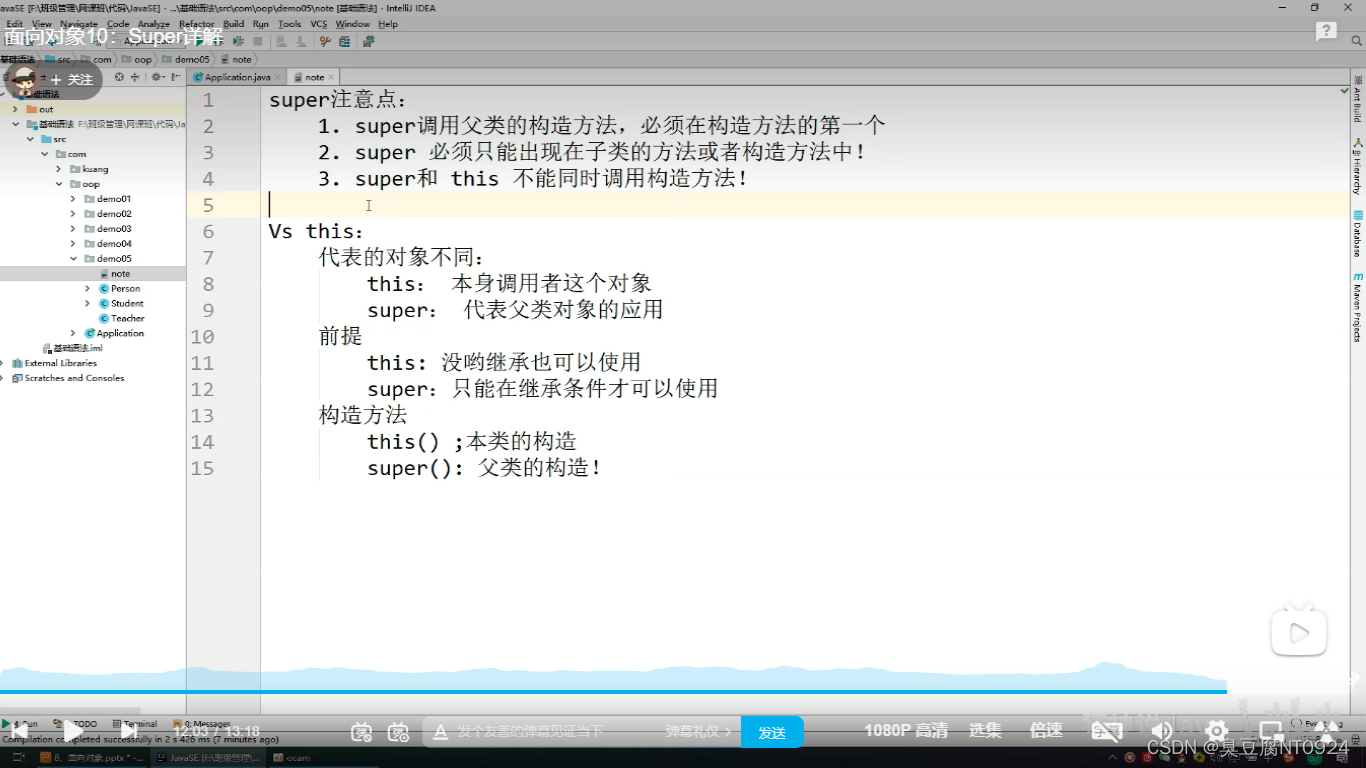
Task: Expand External Libraries node
Action: [x=3, y=364]
